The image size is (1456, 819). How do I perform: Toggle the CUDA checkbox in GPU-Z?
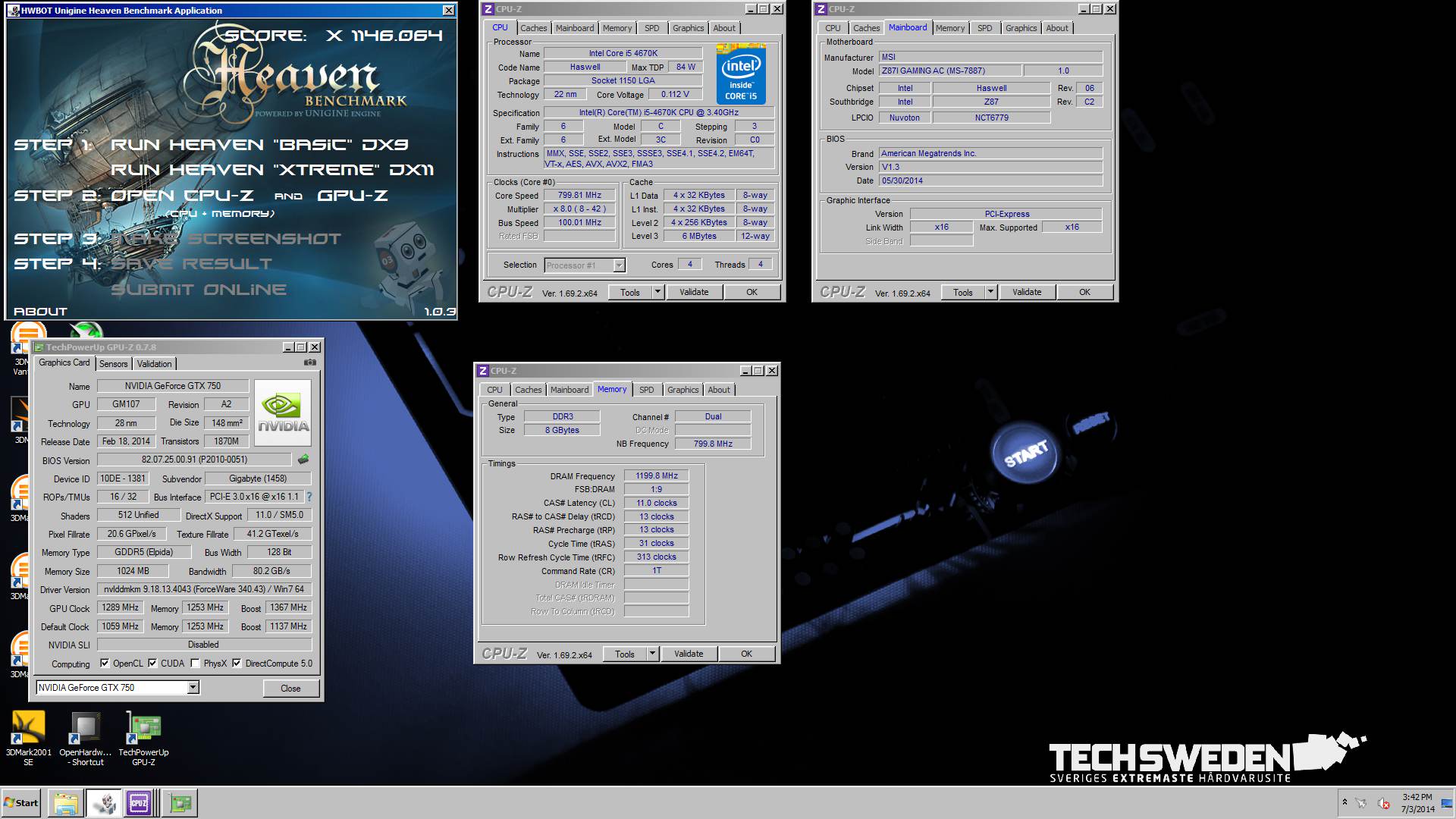[x=152, y=664]
